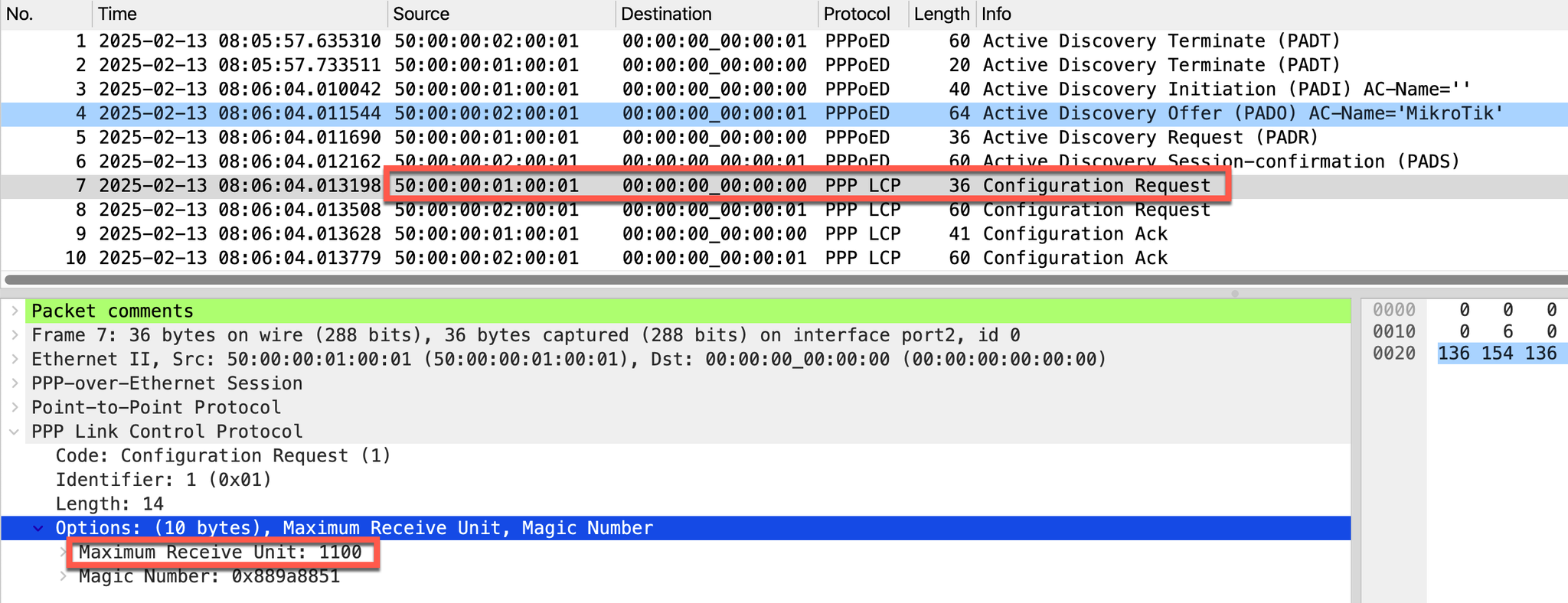Select packet 10 Configuration Ack
The image size is (1568, 603).
pos(784,258)
